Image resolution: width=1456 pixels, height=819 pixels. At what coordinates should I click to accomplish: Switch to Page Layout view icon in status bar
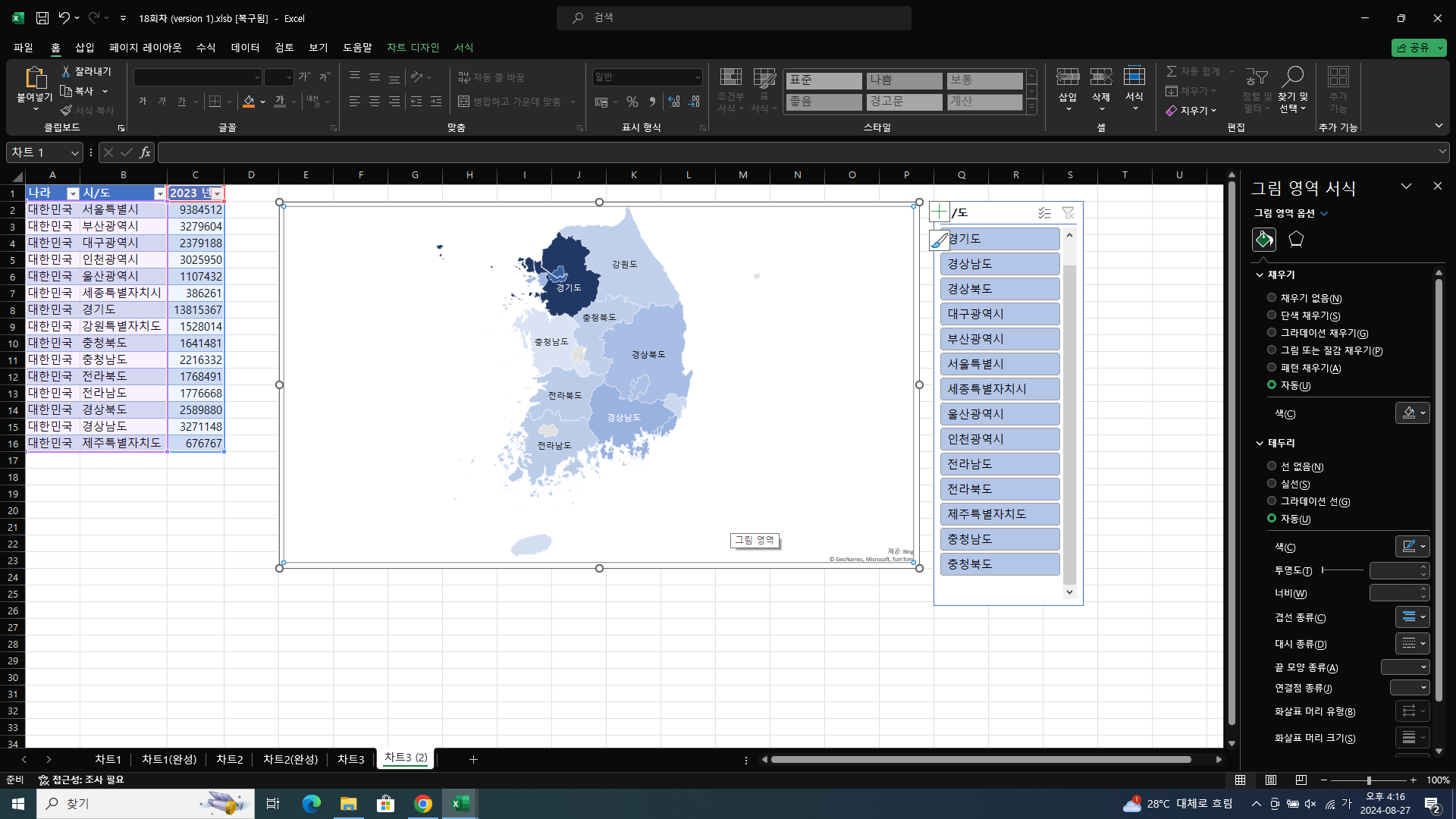tap(1271, 780)
